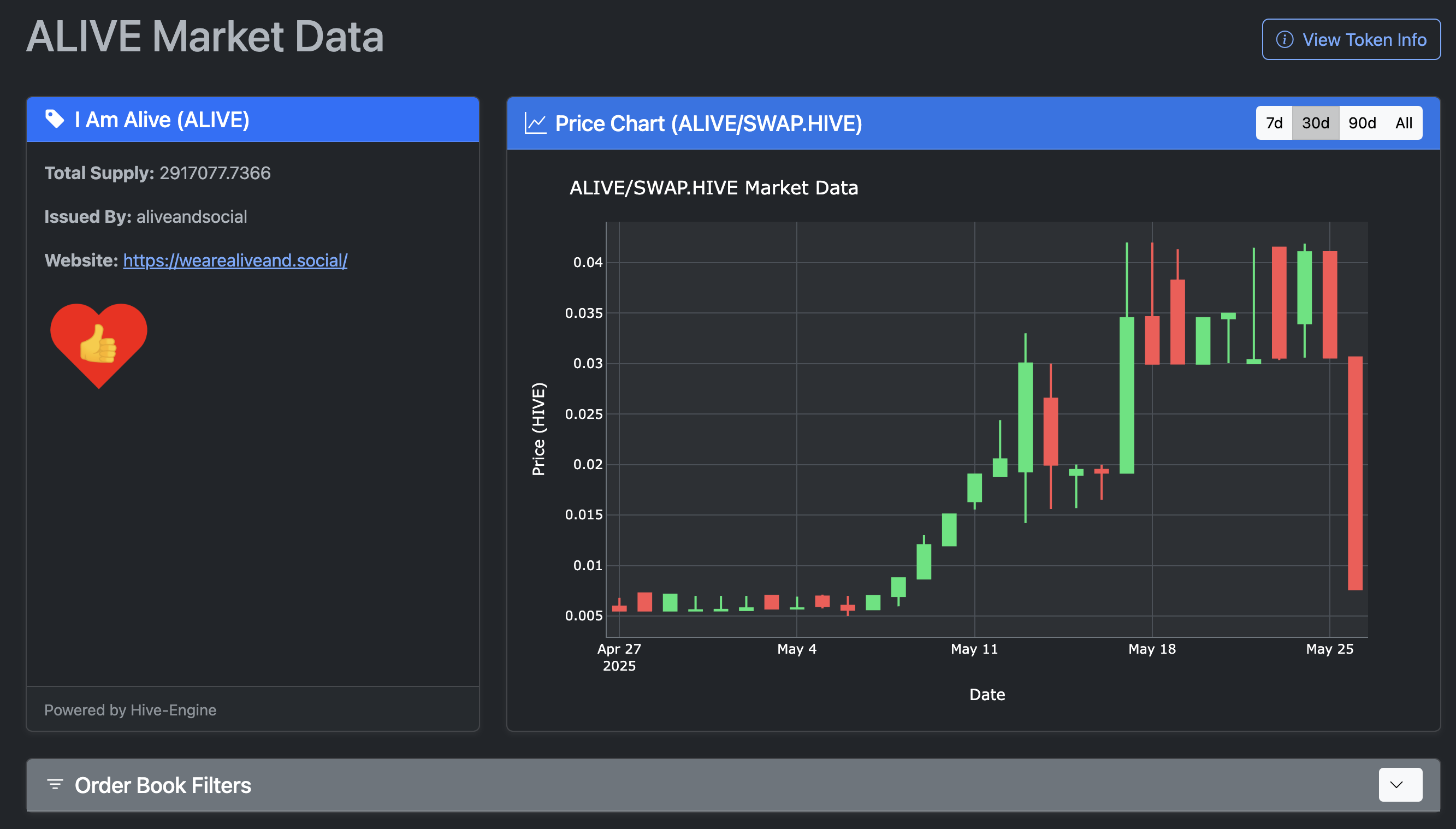Select the 30d chart range
Viewport: 1456px width, 829px height.
tap(1315, 123)
